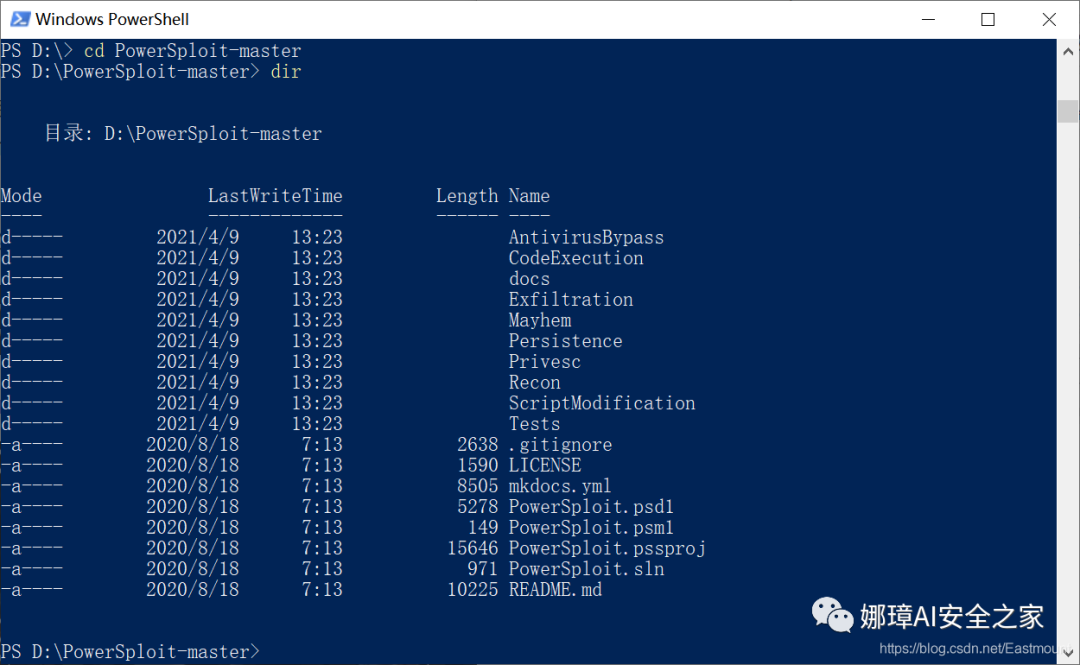Click the 10225 length value
This screenshot has width=1080, height=665.
472,589
